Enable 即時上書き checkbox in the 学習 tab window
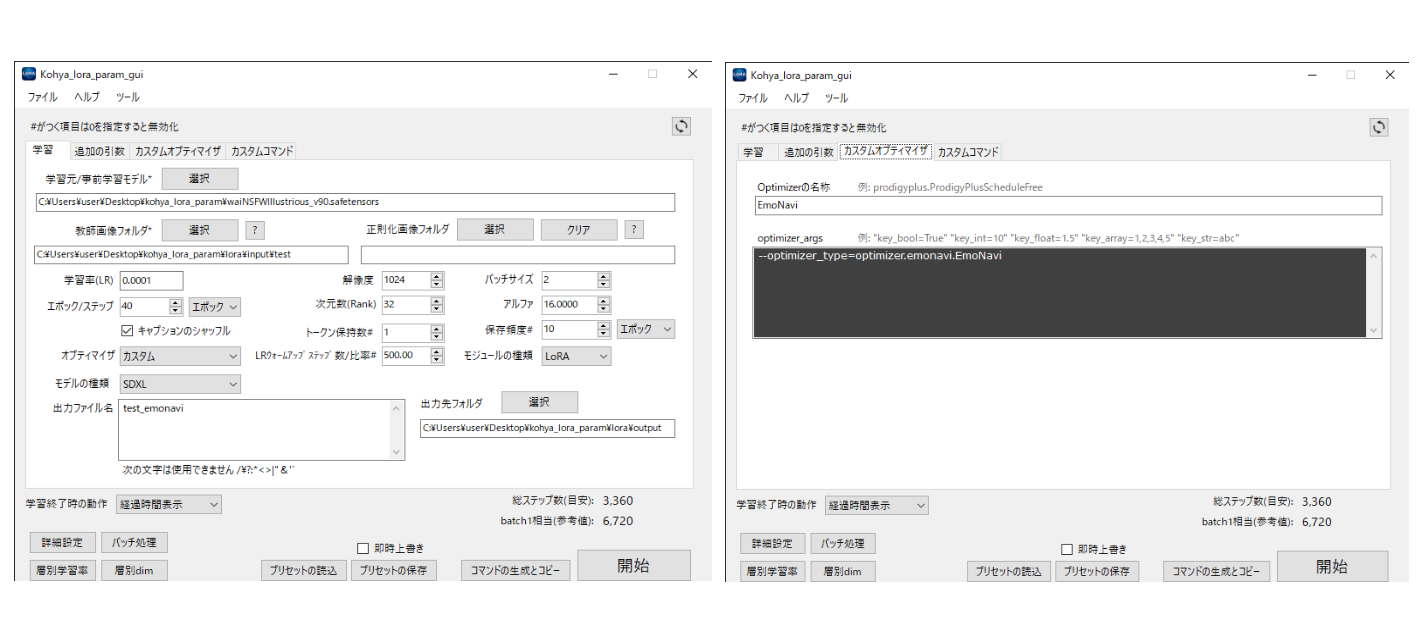1416x624 pixels. point(365,548)
